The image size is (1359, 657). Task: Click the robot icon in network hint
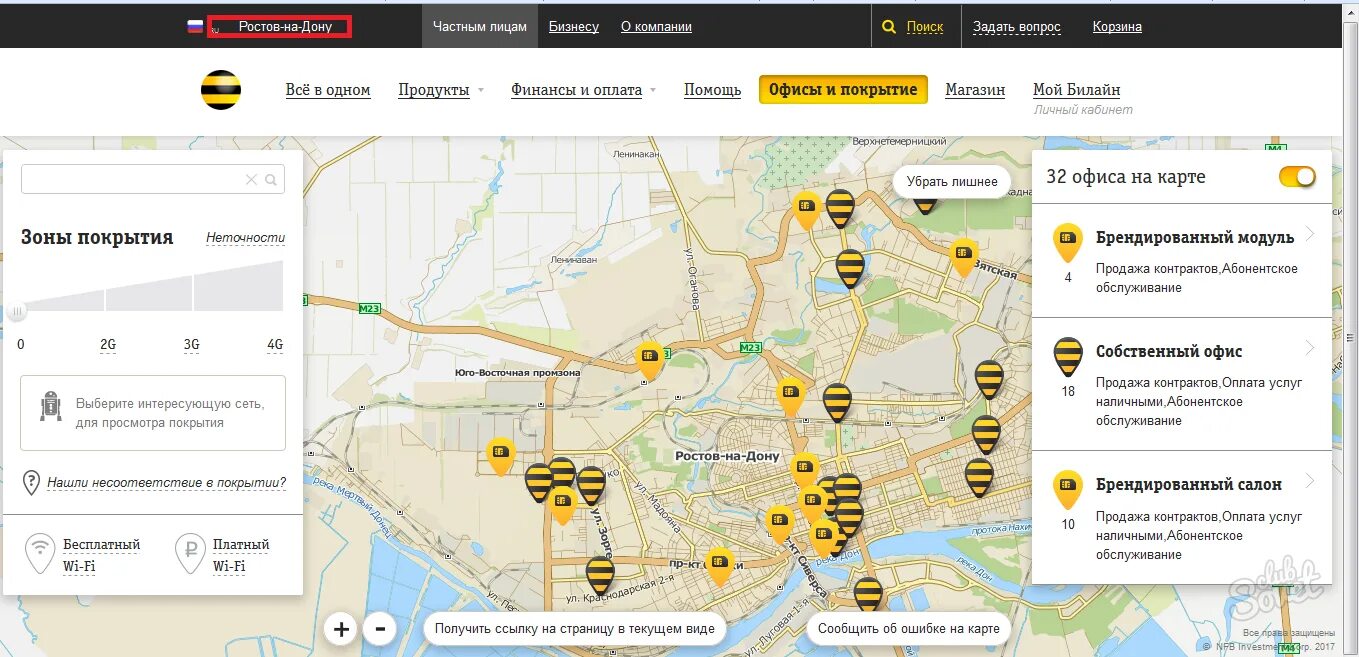50,406
